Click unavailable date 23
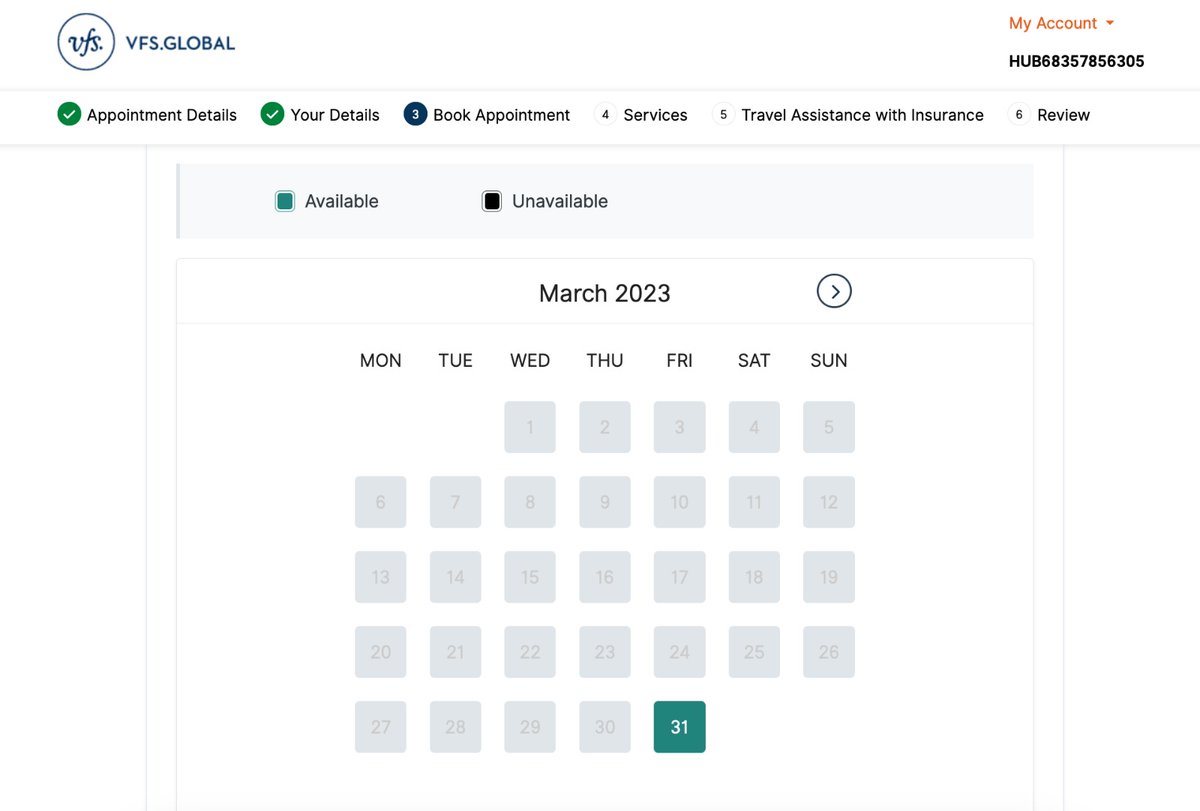This screenshot has height=811, width=1200. [605, 652]
